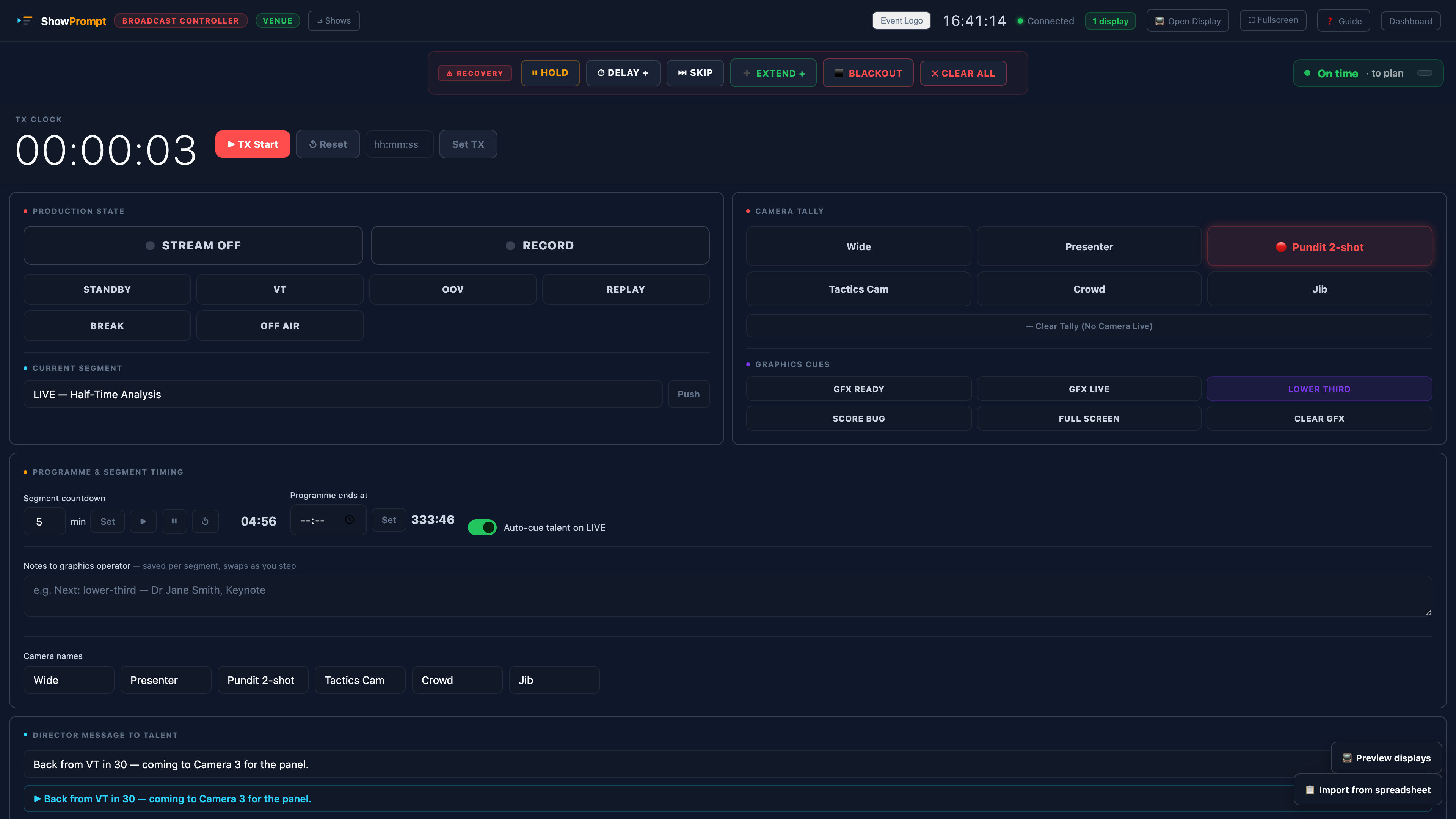The width and height of the screenshot is (1456, 819).
Task: Start the TX clock with TX Start
Action: (x=253, y=144)
